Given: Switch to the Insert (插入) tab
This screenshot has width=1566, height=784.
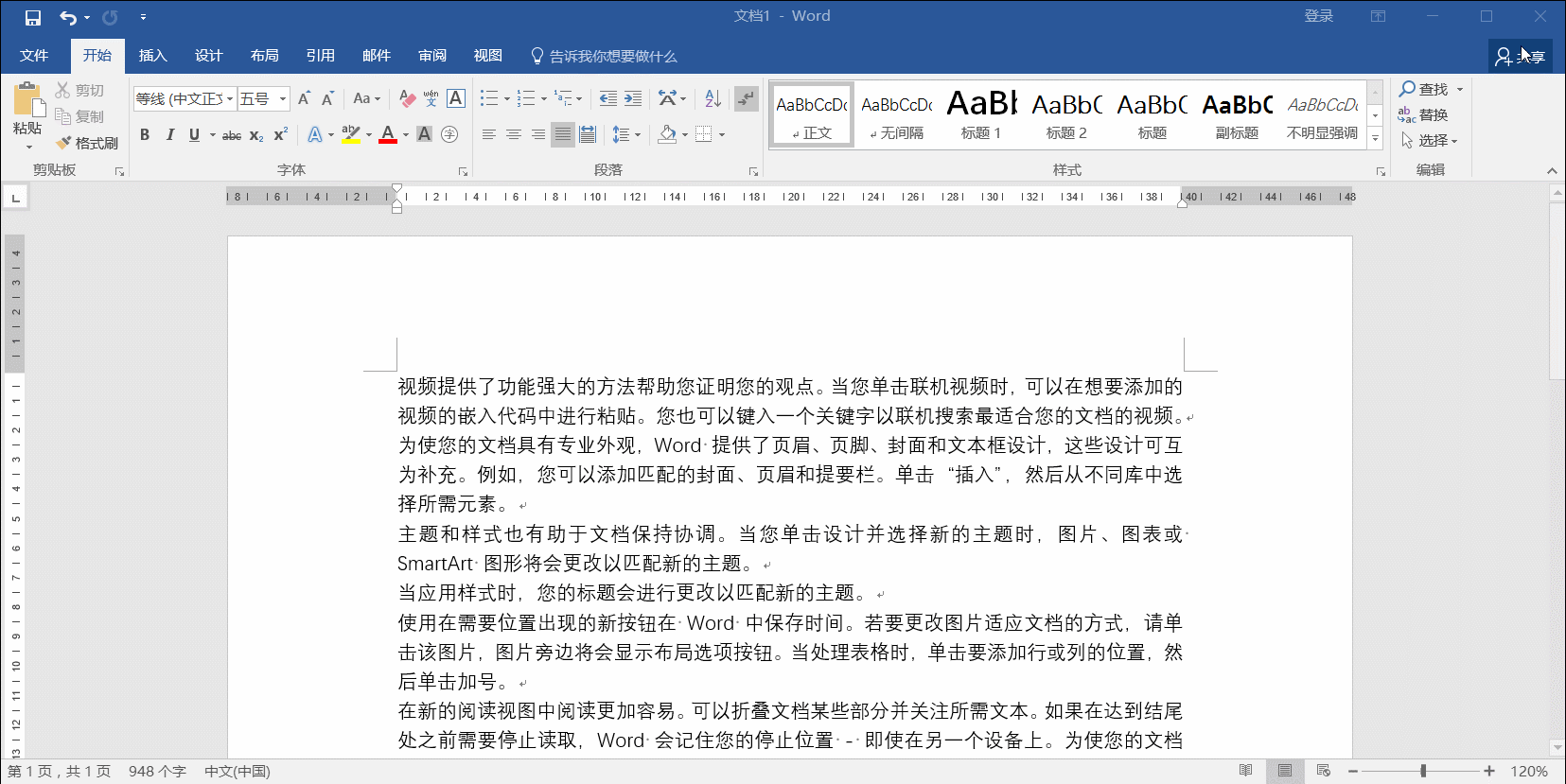Looking at the screenshot, I should [x=152, y=56].
